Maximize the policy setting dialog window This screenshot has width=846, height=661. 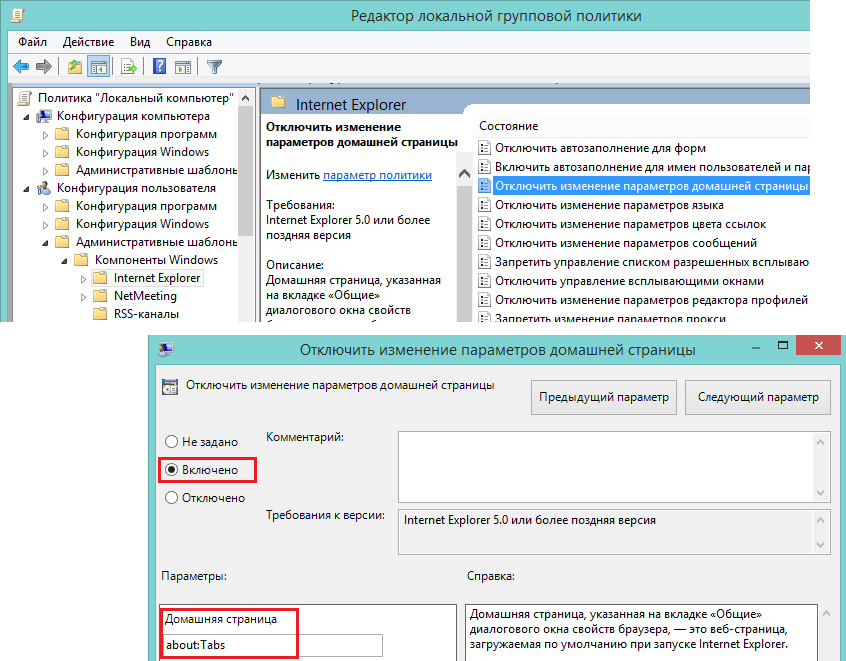tap(782, 346)
